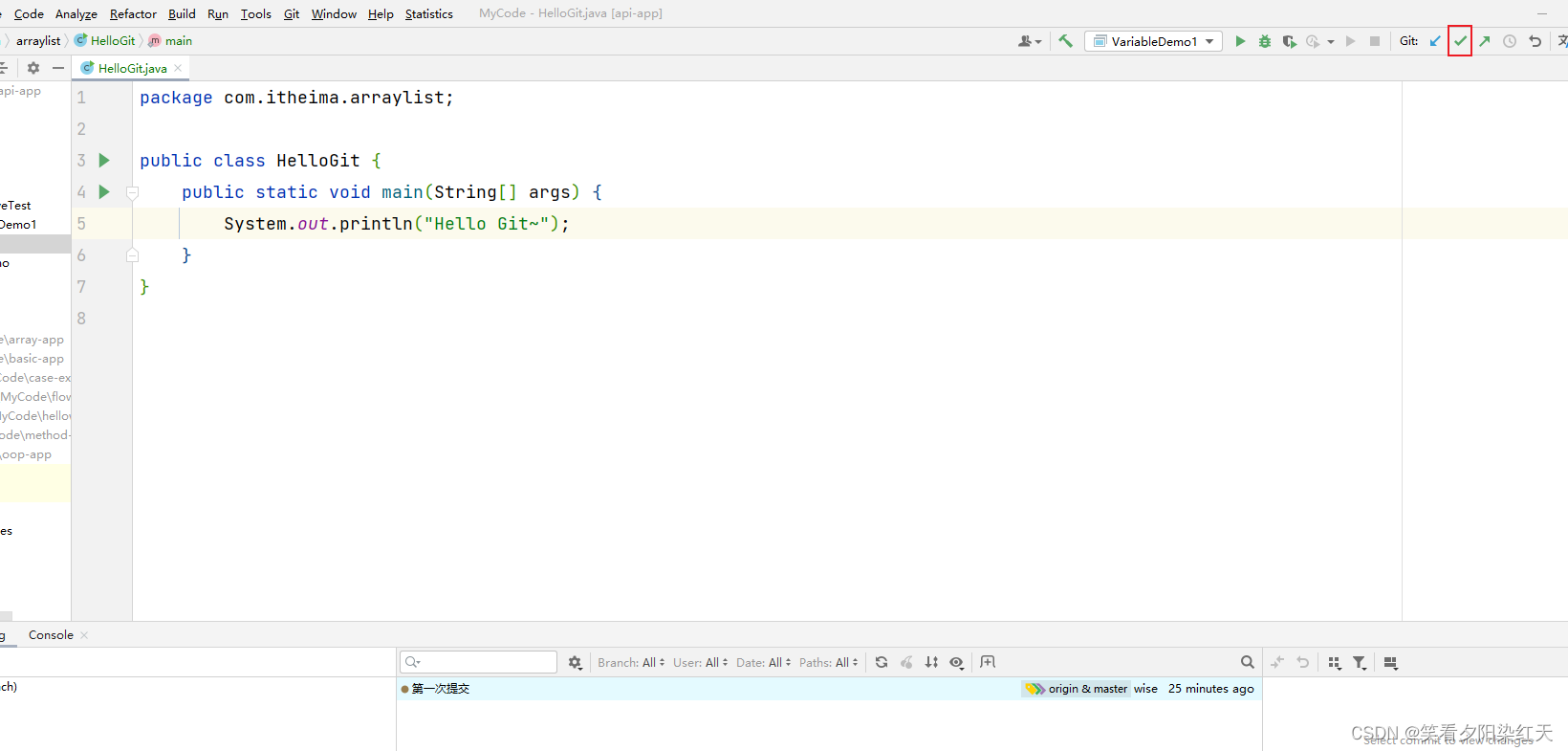This screenshot has width=1568, height=751.
Task: Open the Help menu
Action: pos(381,13)
